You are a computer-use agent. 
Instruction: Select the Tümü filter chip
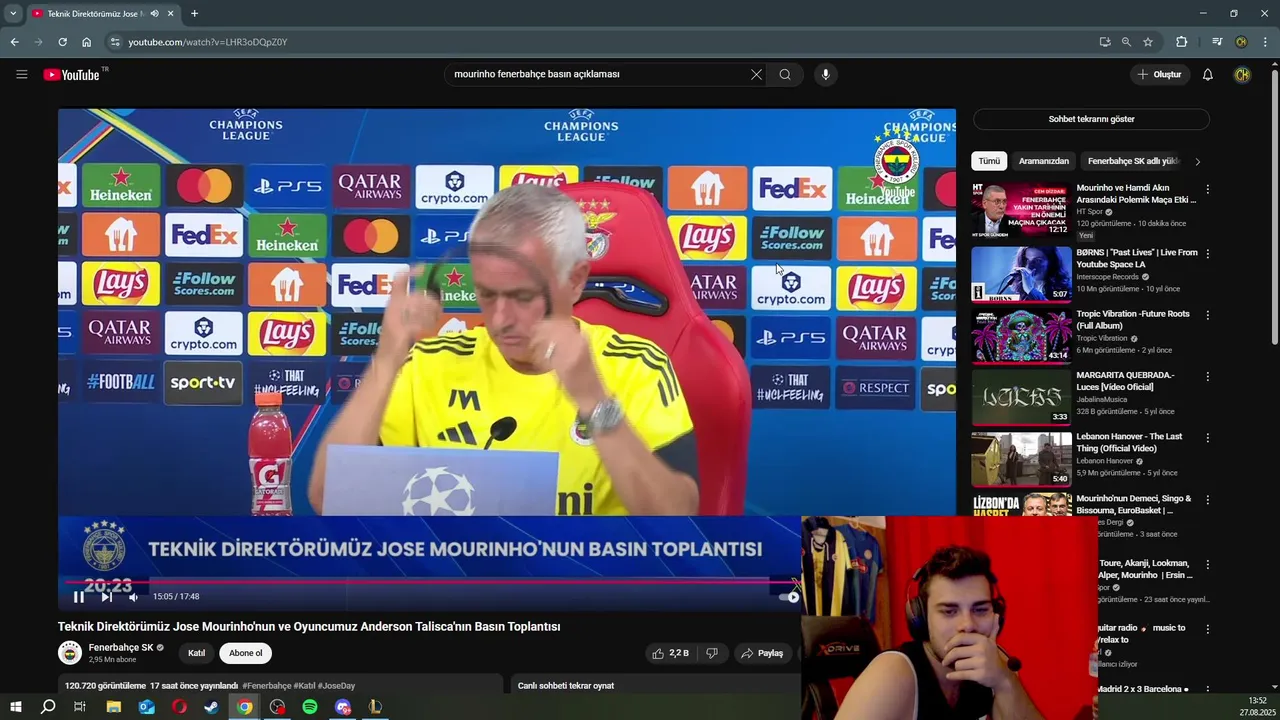tap(989, 161)
